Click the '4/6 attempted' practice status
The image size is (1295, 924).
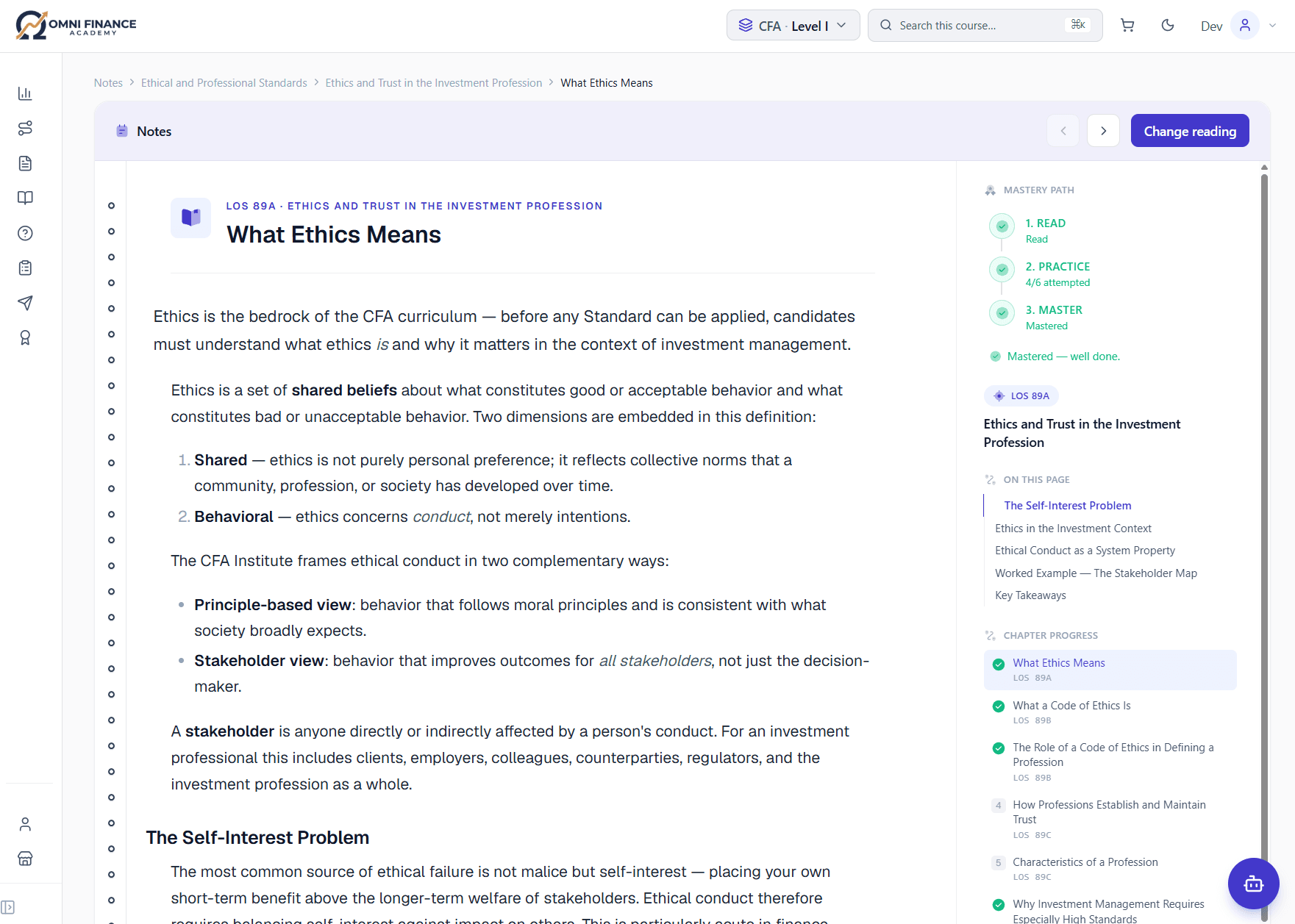1057,283
